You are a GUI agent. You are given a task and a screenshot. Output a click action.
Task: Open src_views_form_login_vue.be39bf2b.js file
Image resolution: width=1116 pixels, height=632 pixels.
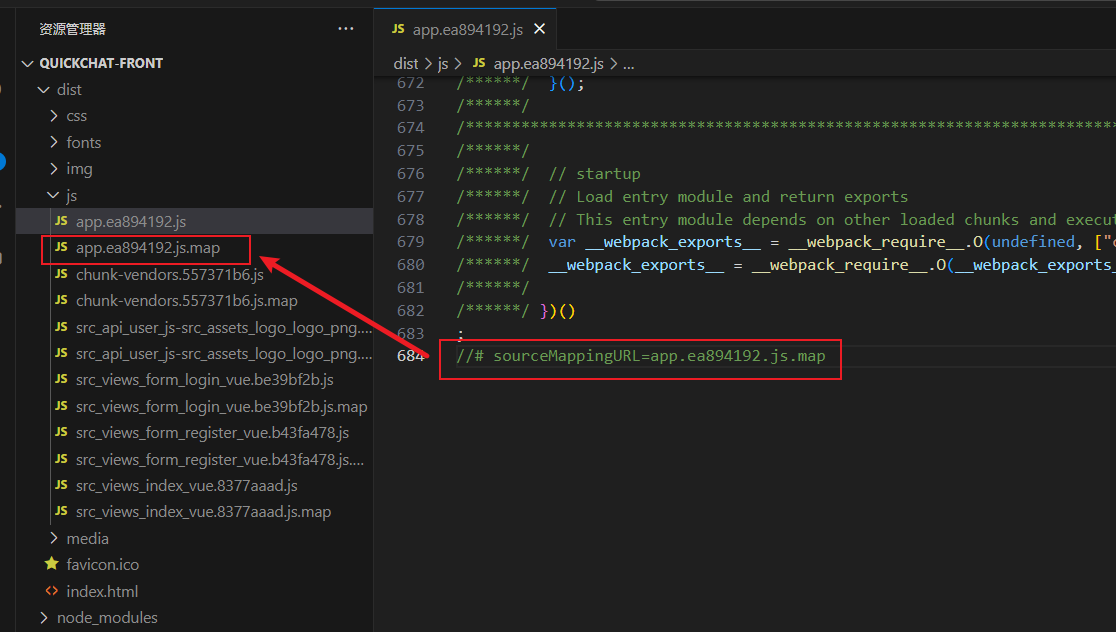point(205,380)
